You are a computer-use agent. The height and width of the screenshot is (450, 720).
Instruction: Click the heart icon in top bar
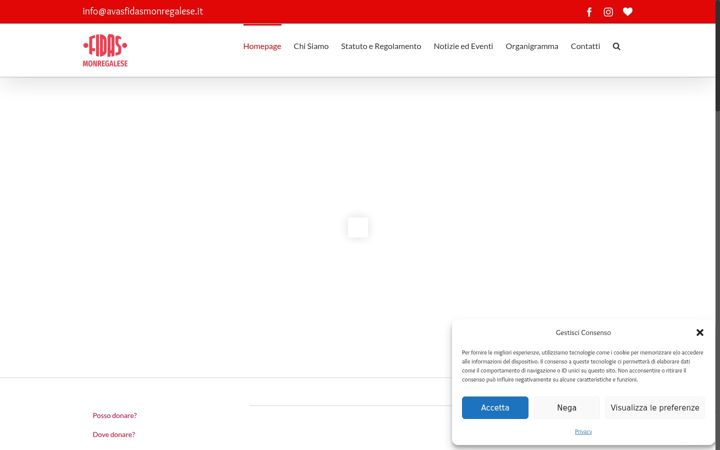(628, 11)
